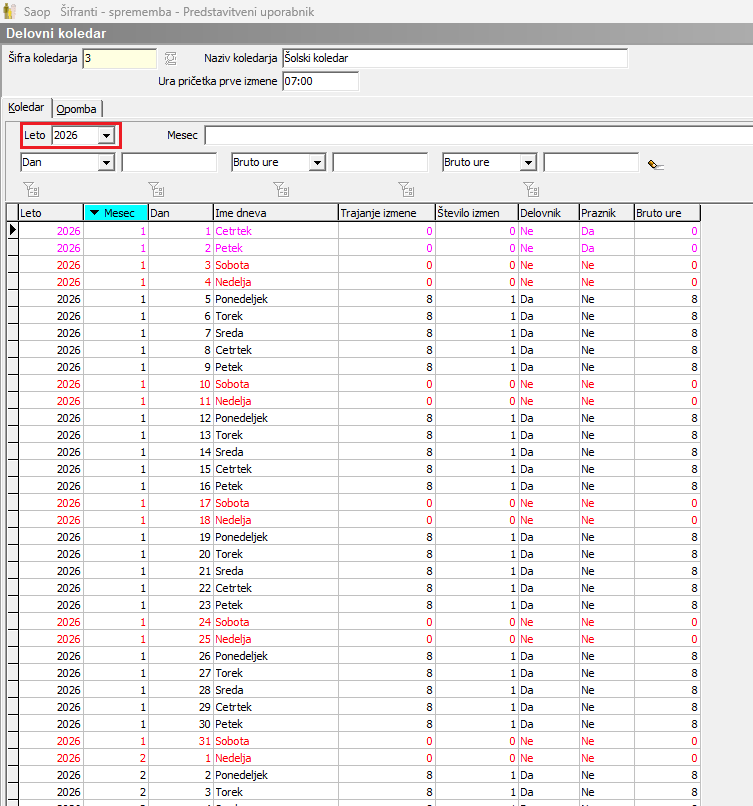Click the Mesec filter field
The image size is (753, 806).
[479, 136]
